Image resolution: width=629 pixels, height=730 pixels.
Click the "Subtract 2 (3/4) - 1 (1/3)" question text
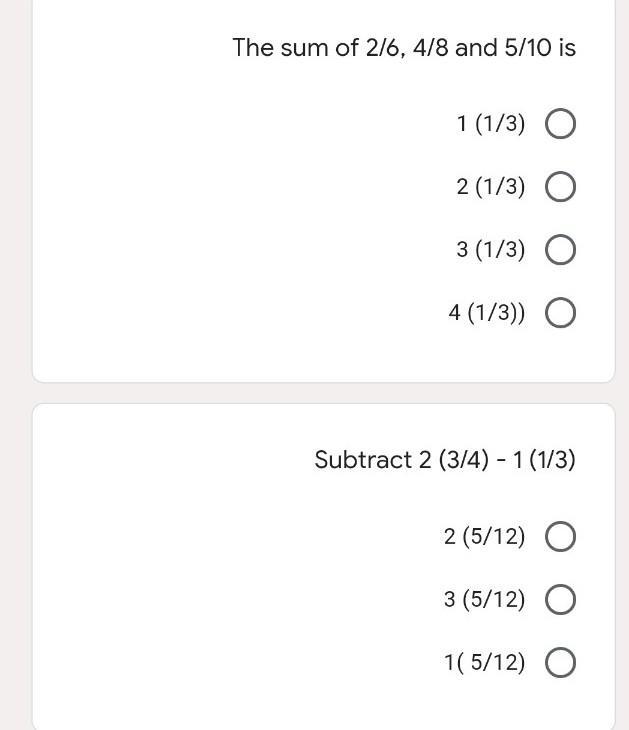pyautogui.click(x=445, y=460)
